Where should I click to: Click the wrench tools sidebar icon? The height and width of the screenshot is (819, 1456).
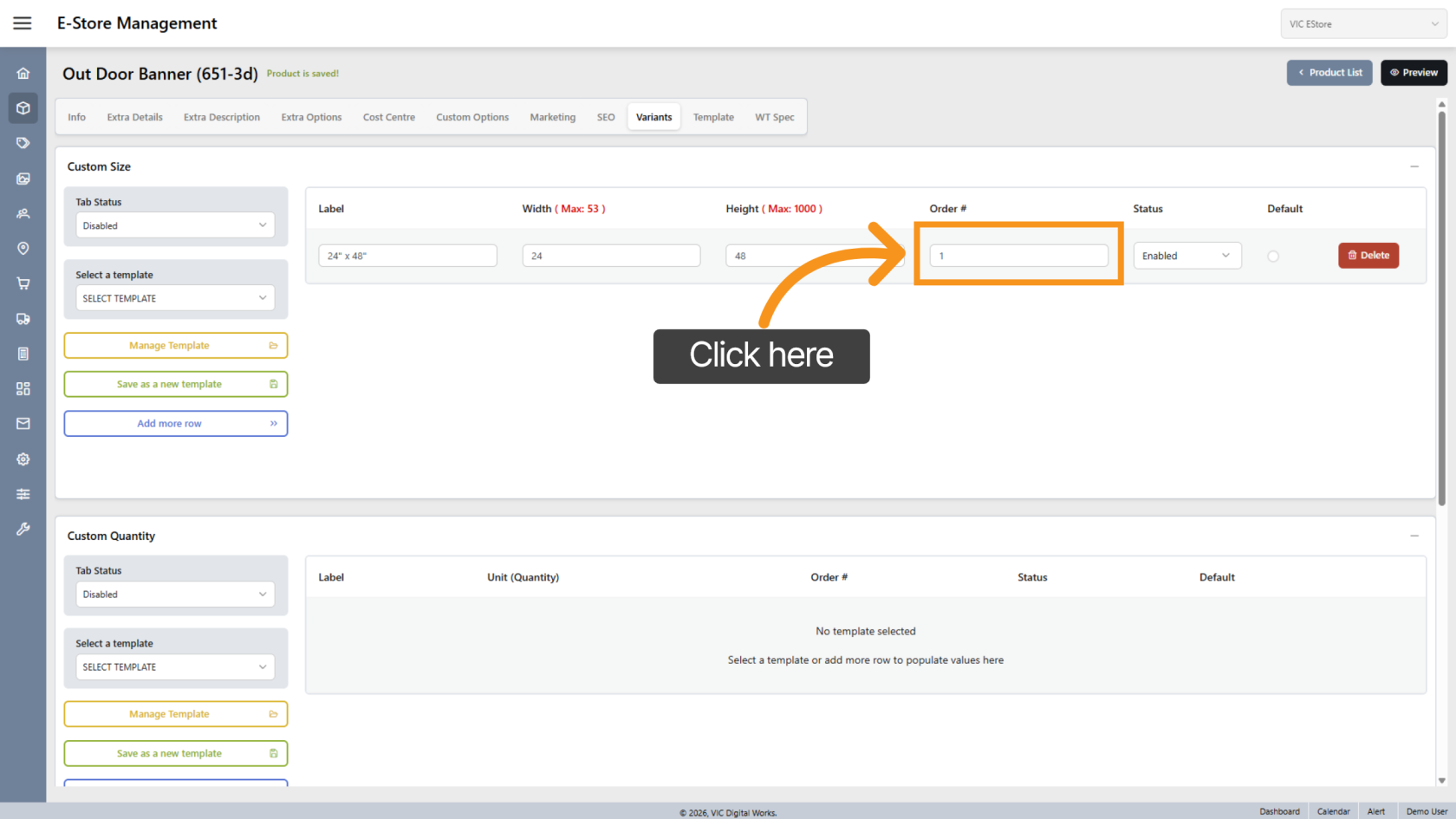(23, 529)
